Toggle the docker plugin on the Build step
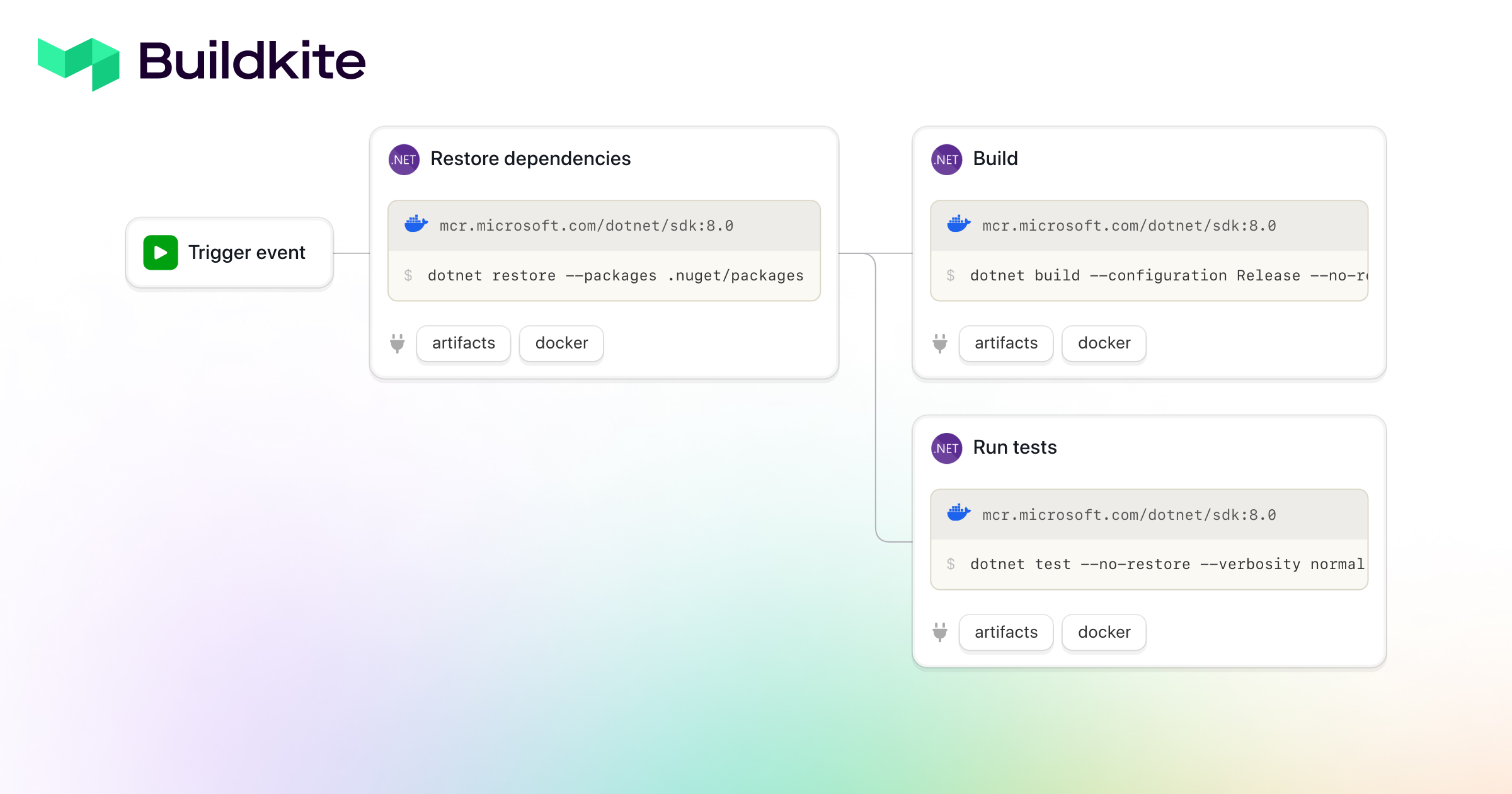This screenshot has height=794, width=1512. point(1103,343)
